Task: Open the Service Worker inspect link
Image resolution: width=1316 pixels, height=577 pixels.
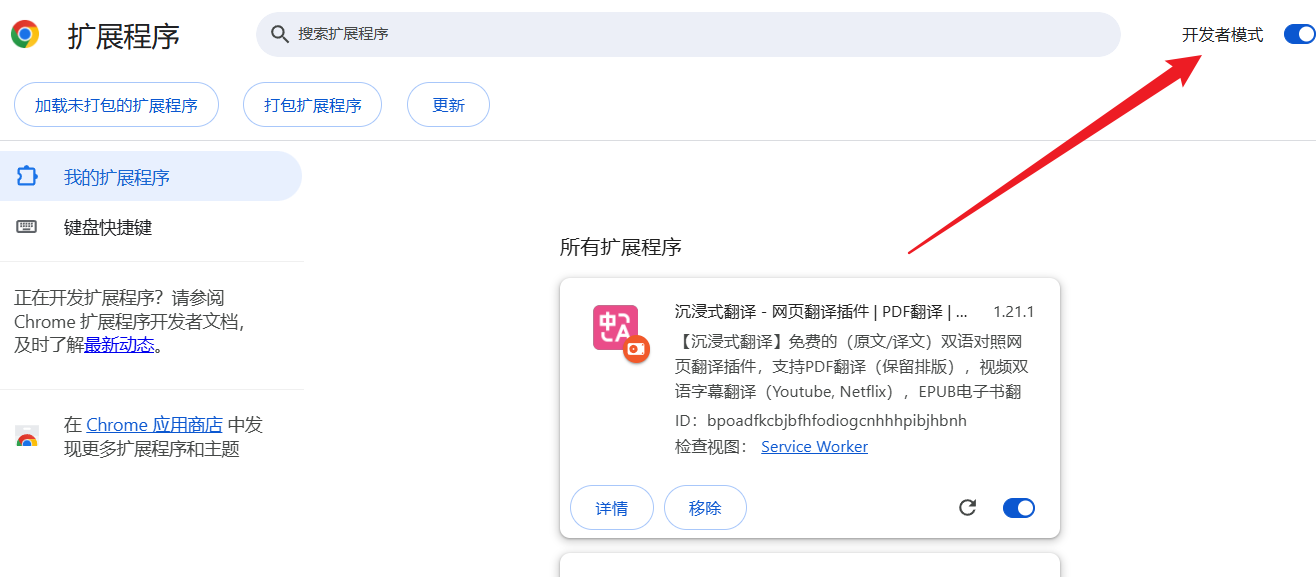Action: 814,447
